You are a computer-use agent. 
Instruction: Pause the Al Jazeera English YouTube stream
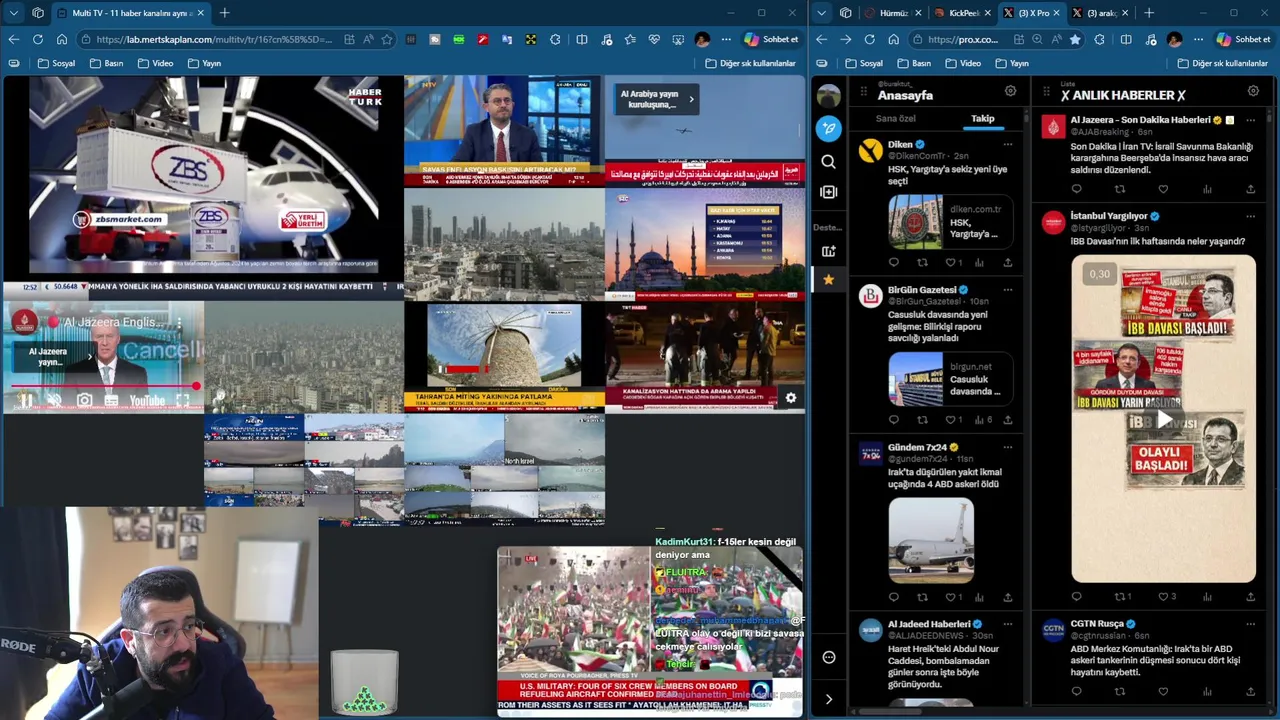(x=26, y=400)
